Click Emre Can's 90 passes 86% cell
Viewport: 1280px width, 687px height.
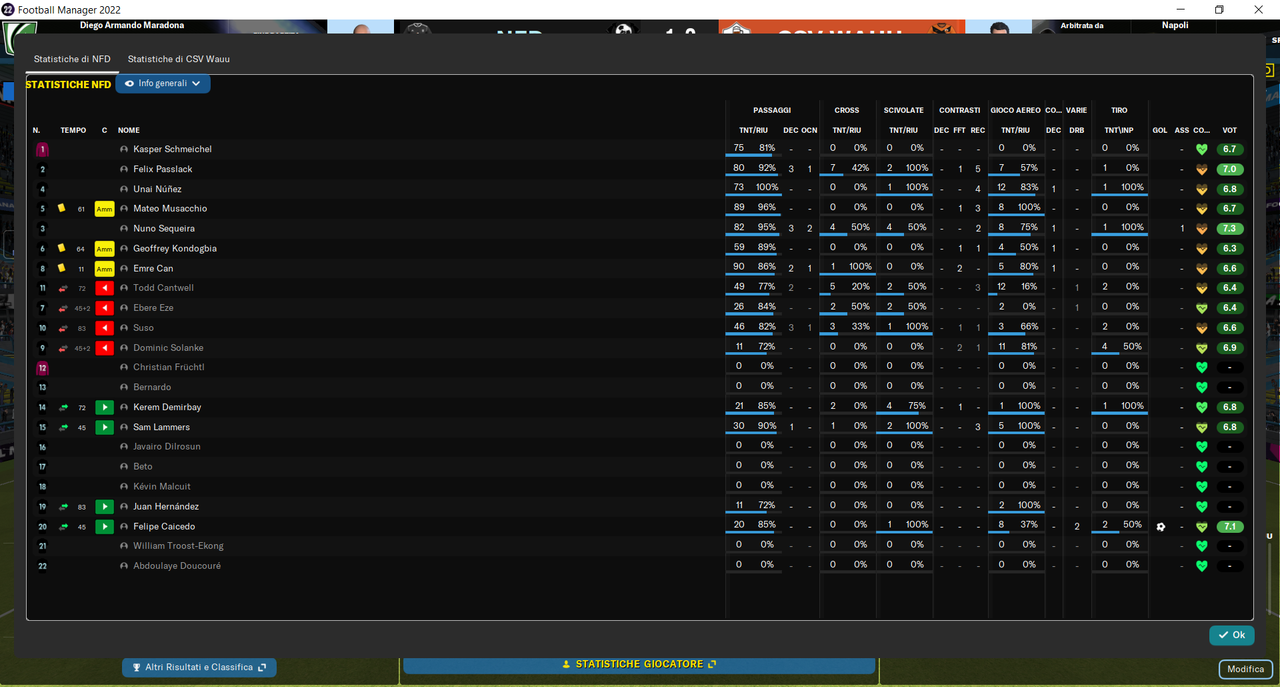click(x=753, y=268)
